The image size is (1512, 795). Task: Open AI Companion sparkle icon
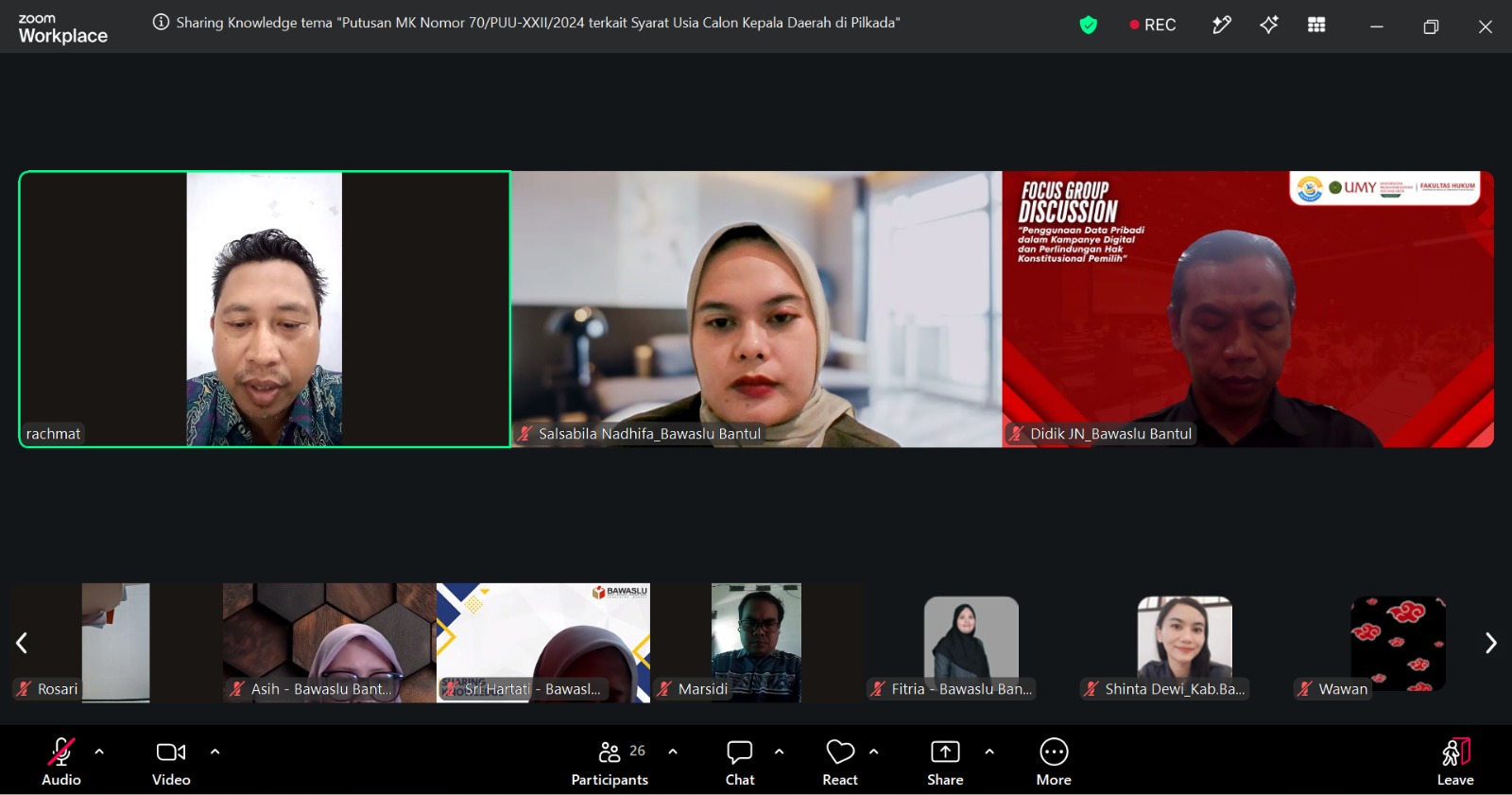[x=1269, y=26]
